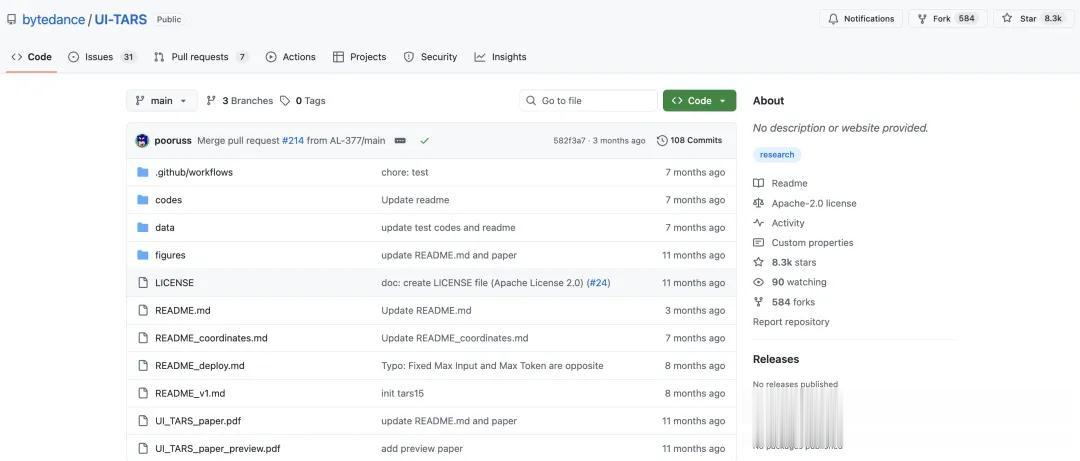1080x461 pixels.
Task: Open the Notifications subscription button
Action: coord(860,19)
